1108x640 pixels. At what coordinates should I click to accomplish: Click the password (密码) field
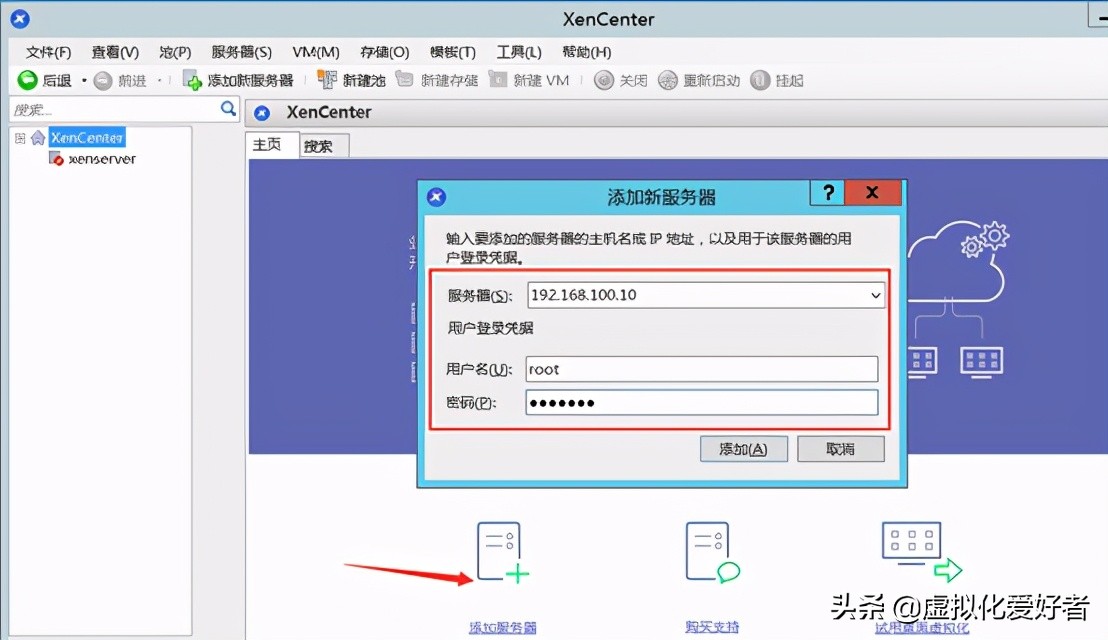(702, 403)
